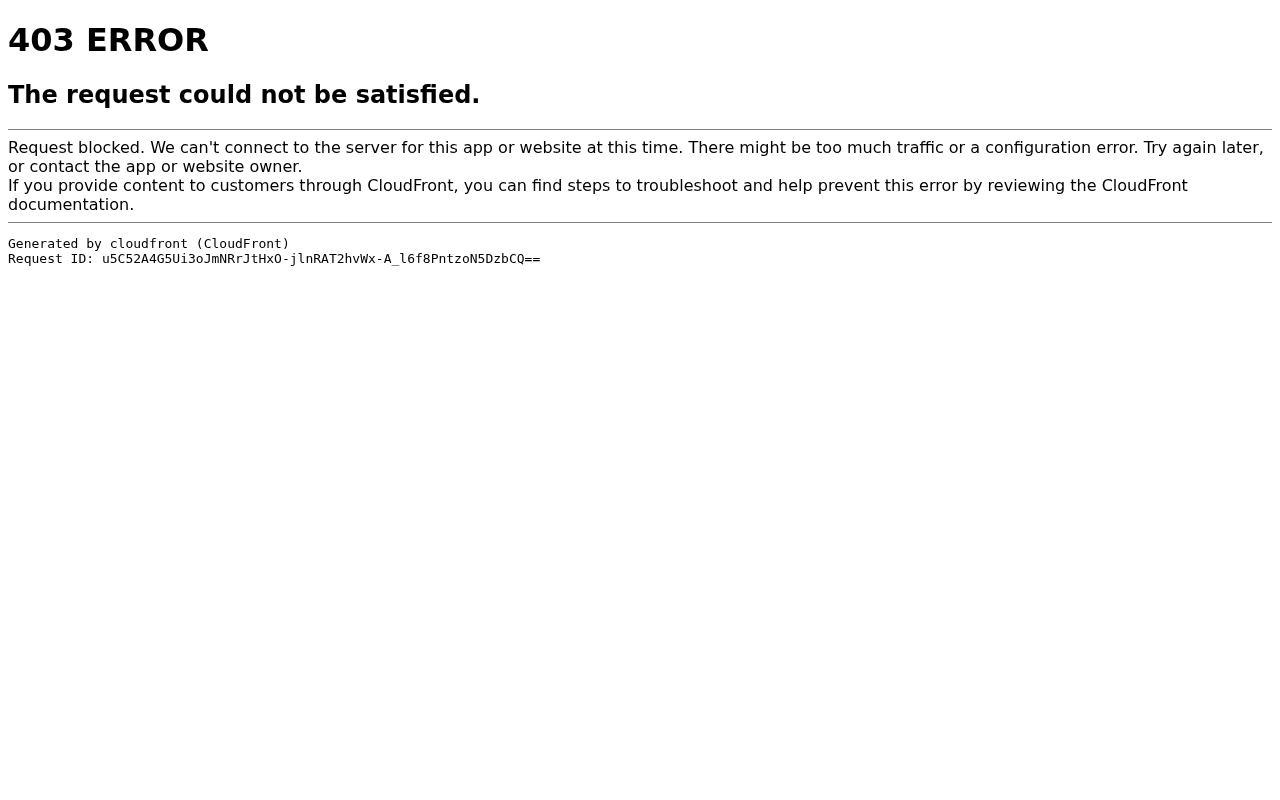The height and width of the screenshot is (800, 1280).
Task: Click the "403 ERROR" heading
Action: coord(108,40)
